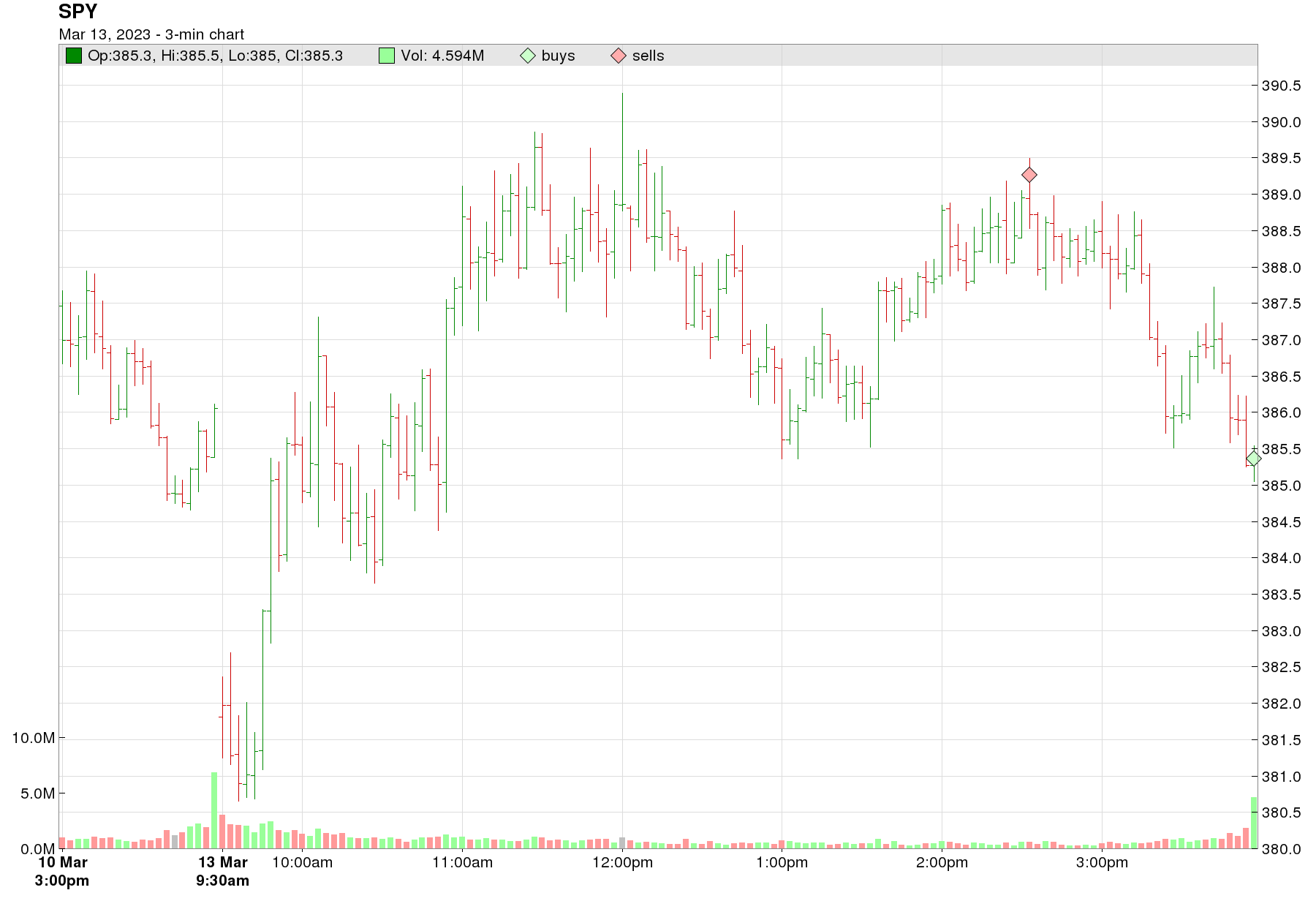
Task: Click the buys diamond legend icon
Action: coord(528,56)
